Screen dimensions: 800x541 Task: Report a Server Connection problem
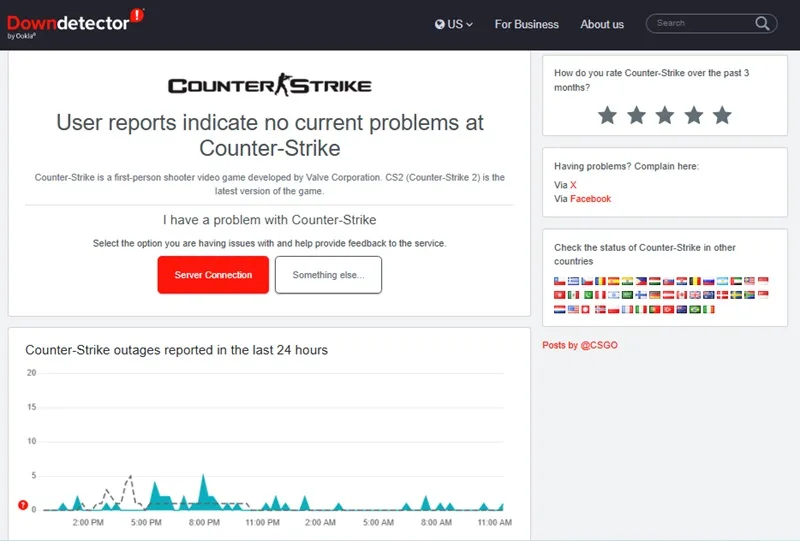click(213, 275)
